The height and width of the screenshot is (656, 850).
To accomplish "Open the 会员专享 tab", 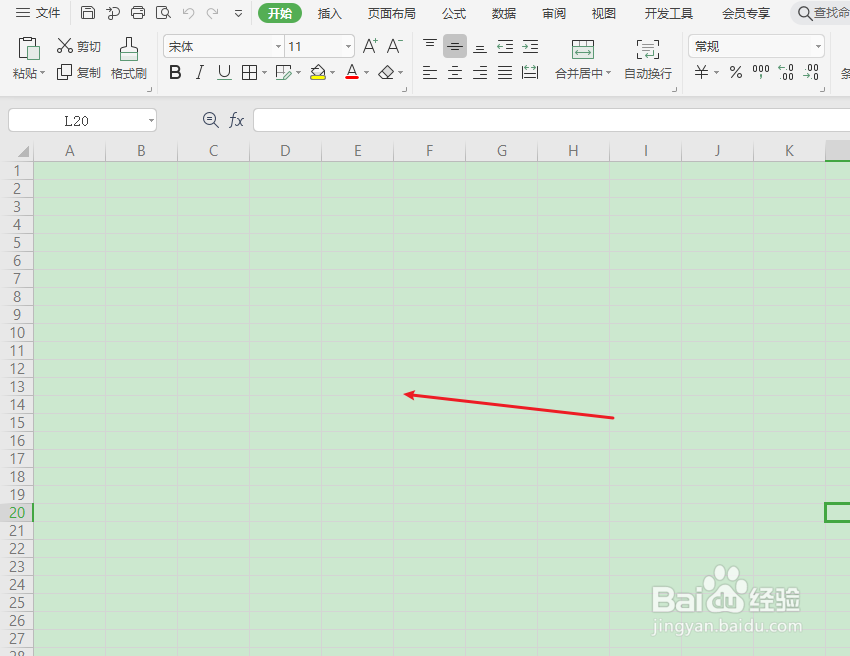I will click(x=746, y=13).
